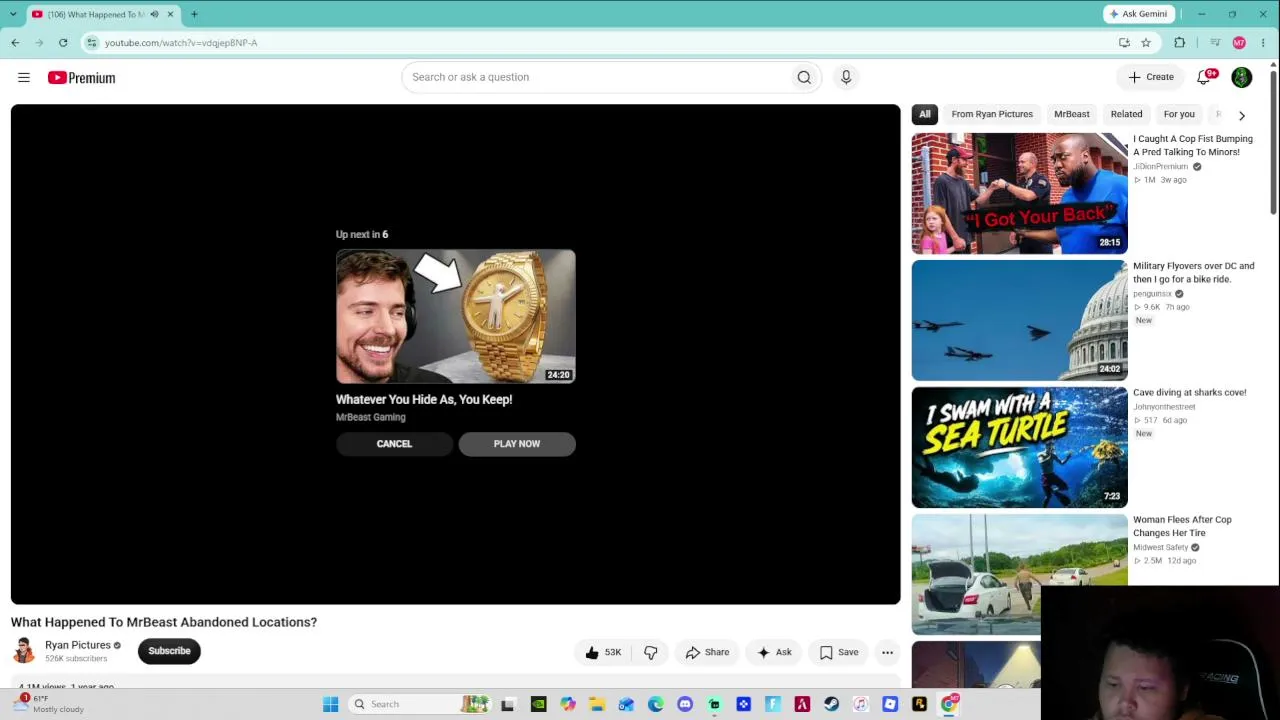Select the From Ryan Pictures chip
1280x720 pixels.
[992, 114]
